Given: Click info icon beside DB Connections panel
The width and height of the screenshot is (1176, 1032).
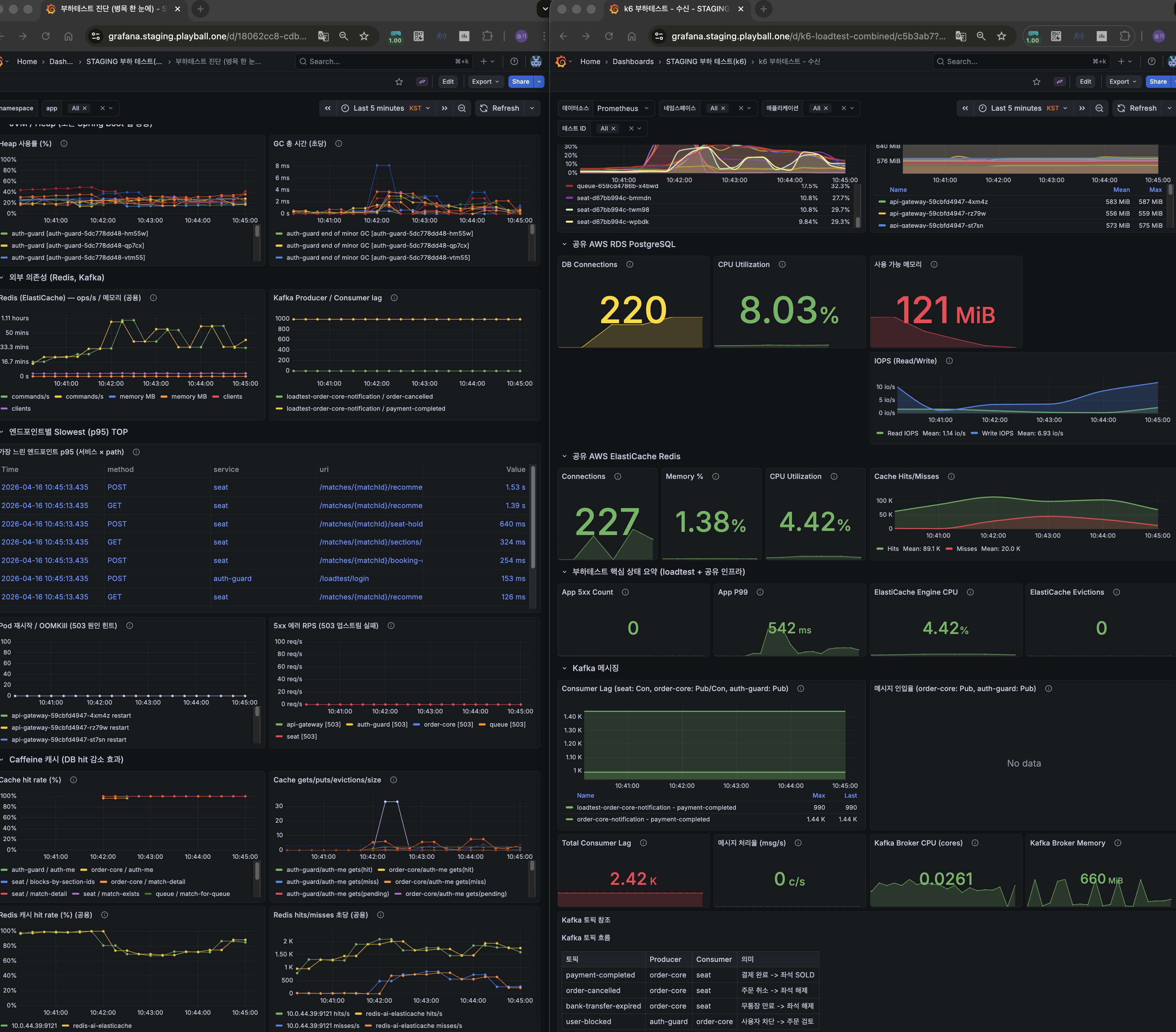Looking at the screenshot, I should click(x=630, y=265).
